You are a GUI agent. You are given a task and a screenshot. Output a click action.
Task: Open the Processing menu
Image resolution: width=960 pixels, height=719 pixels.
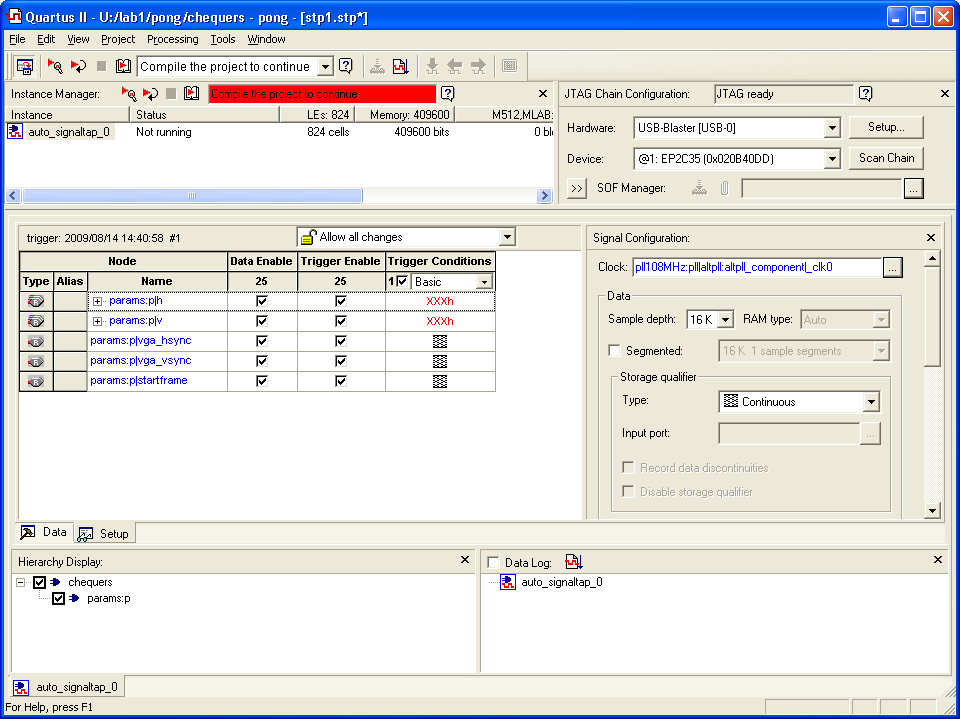(172, 39)
